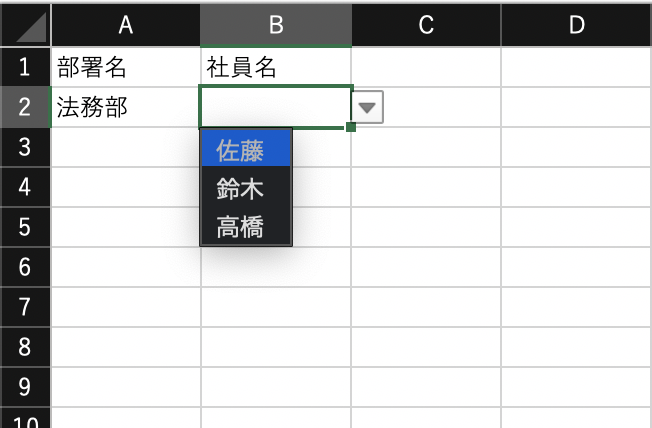Select row 5 header
The height and width of the screenshot is (428, 652).
pyautogui.click(x=25, y=227)
